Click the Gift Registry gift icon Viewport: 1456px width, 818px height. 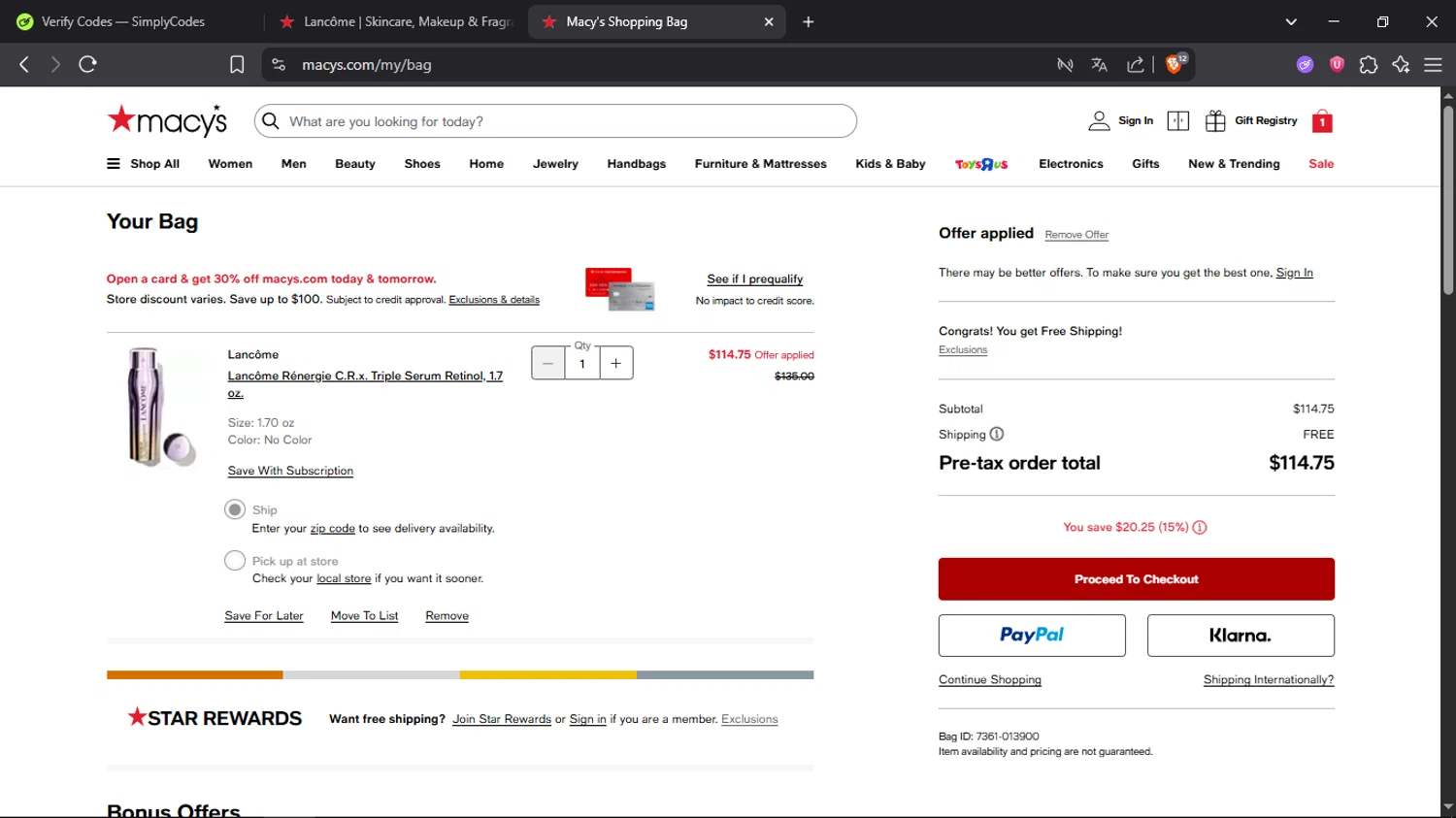coord(1215,121)
